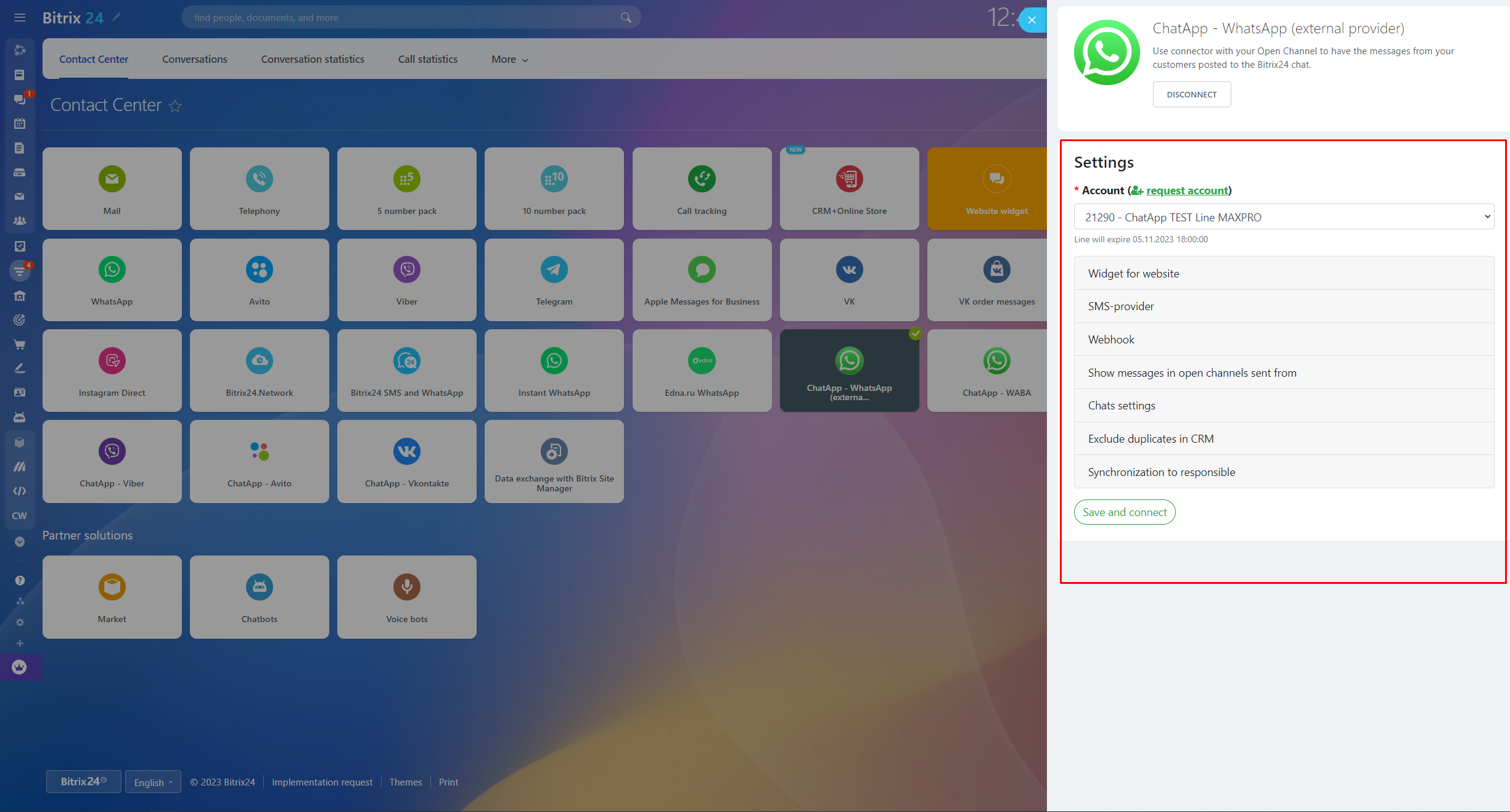Open the Account line dropdown
Image resolution: width=1510 pixels, height=812 pixels.
click(1283, 217)
